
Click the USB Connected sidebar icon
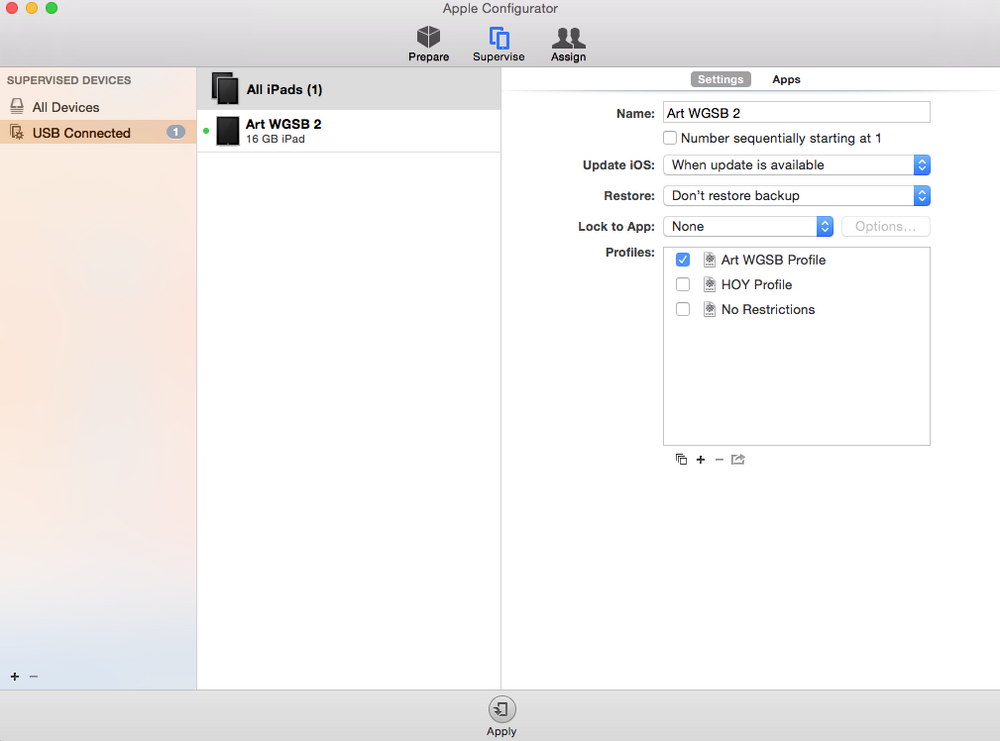(x=17, y=133)
